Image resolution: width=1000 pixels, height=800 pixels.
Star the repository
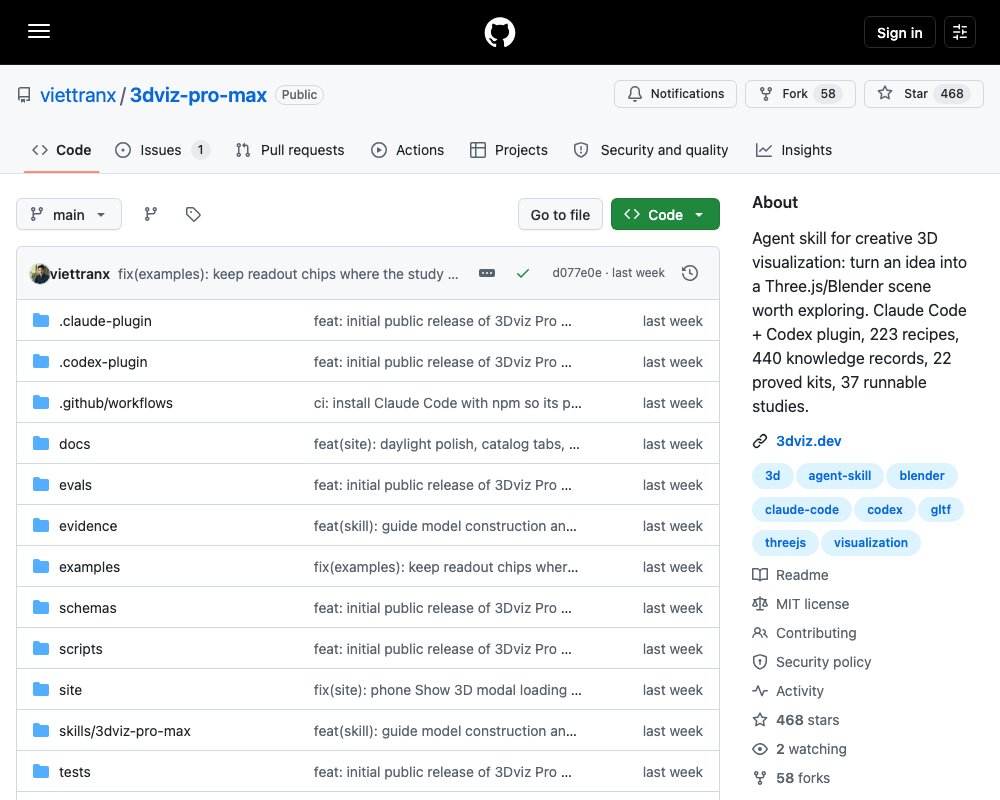pyautogui.click(x=923, y=94)
